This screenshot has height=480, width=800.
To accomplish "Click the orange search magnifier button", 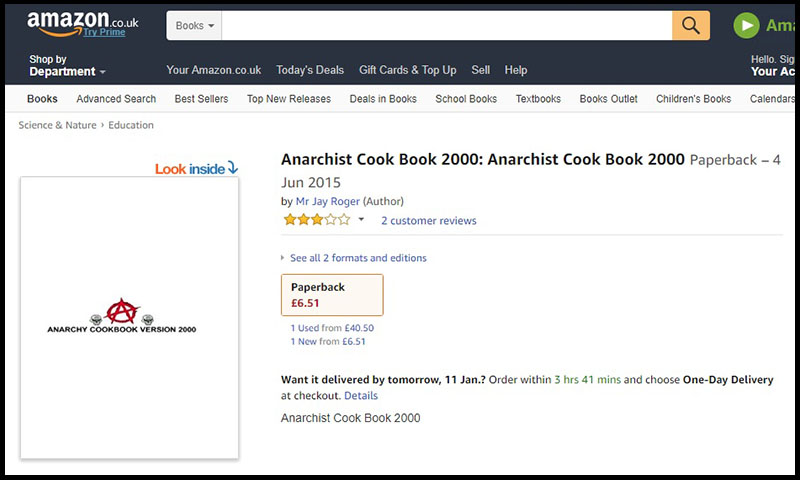I will tap(691, 26).
